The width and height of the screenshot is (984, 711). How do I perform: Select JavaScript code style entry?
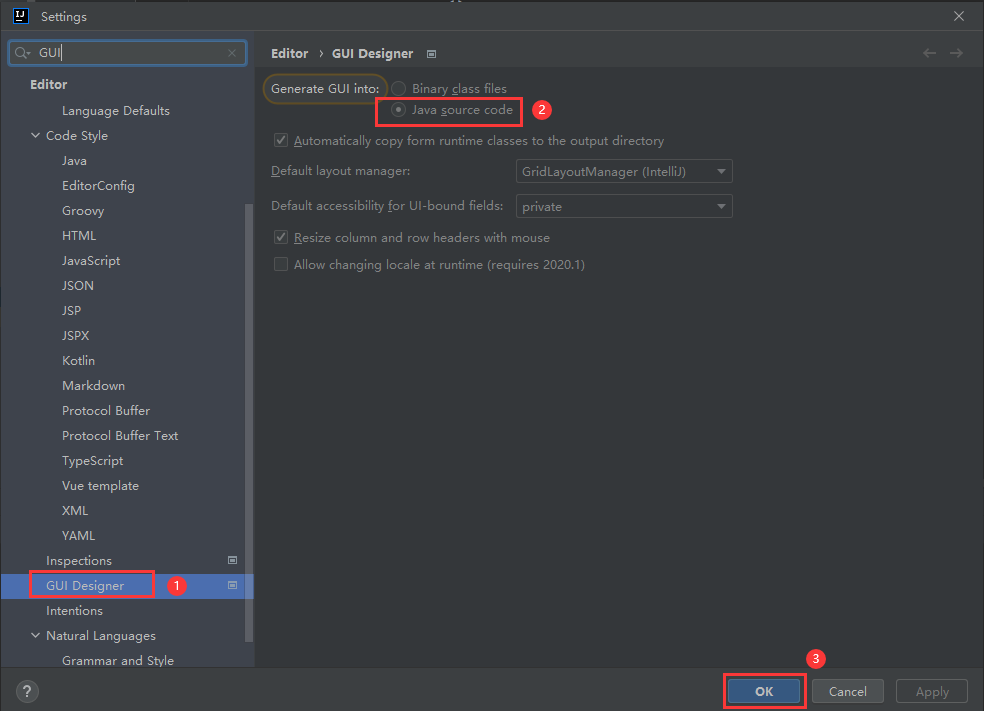[91, 261]
